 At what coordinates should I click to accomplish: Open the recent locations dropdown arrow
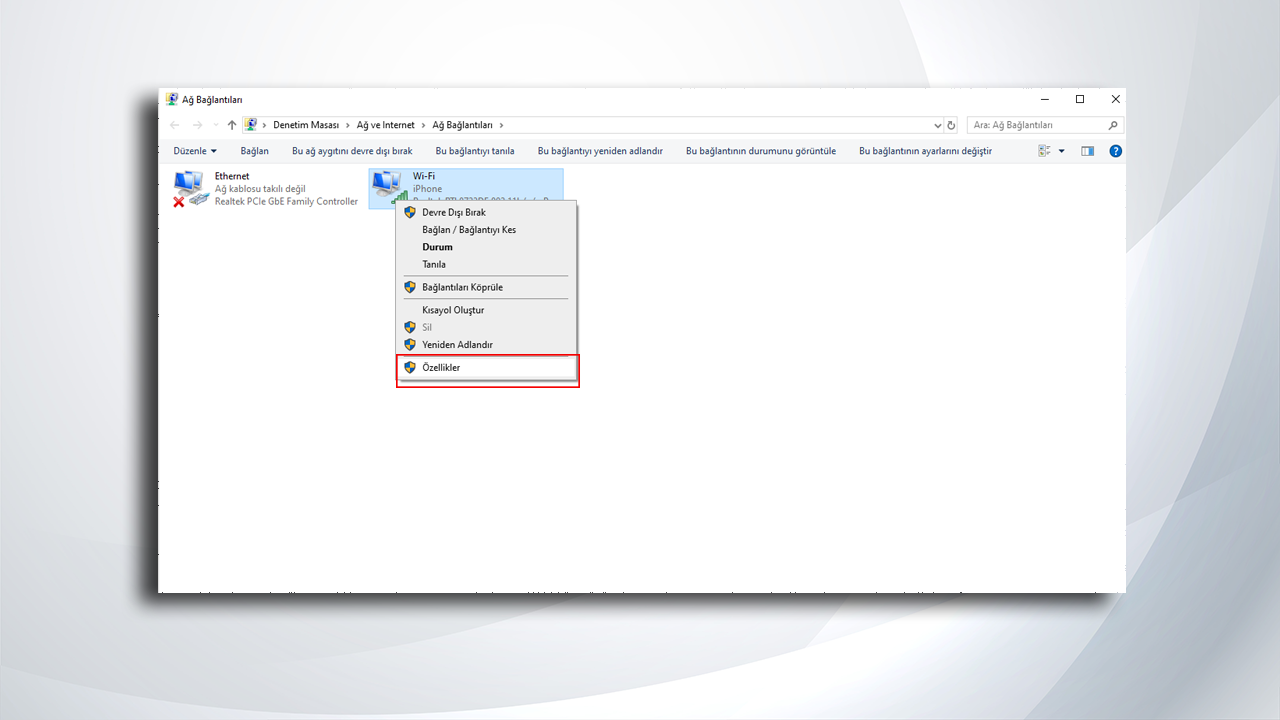[x=215, y=125]
